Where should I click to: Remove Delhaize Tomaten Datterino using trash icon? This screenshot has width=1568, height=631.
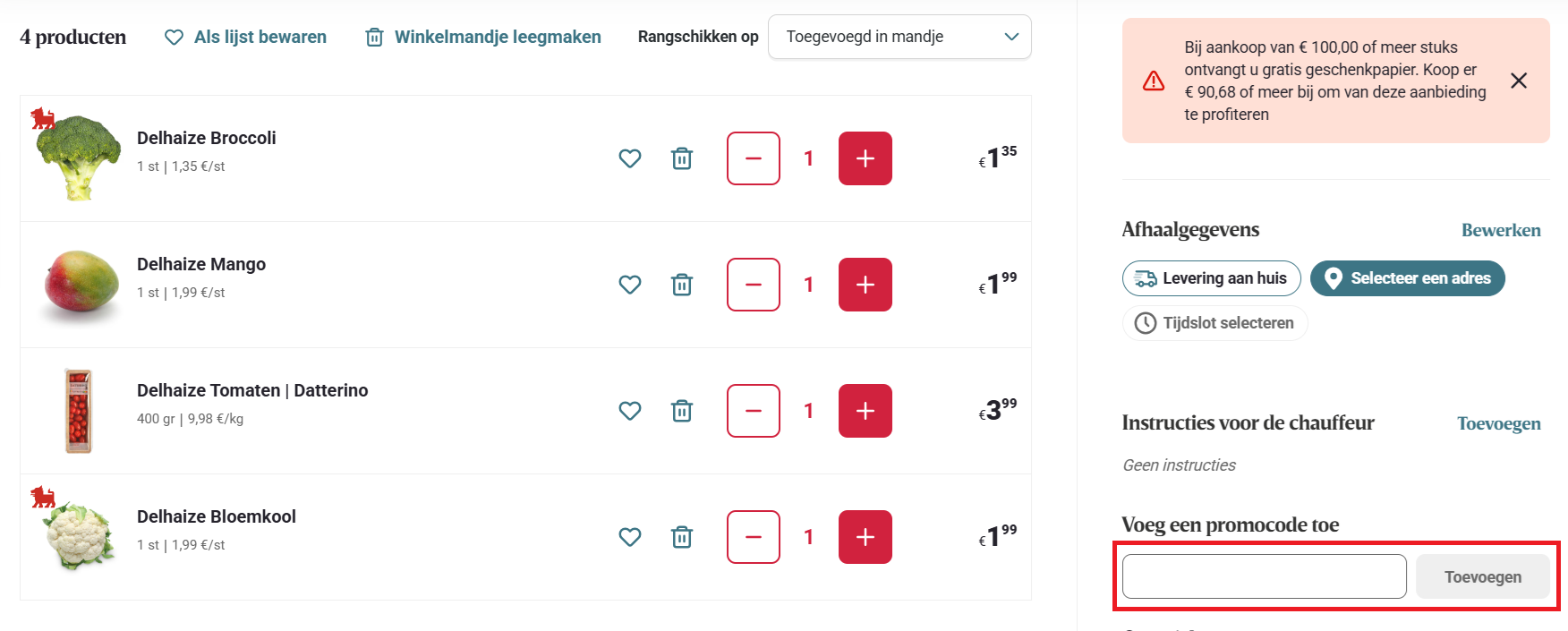[681, 411]
